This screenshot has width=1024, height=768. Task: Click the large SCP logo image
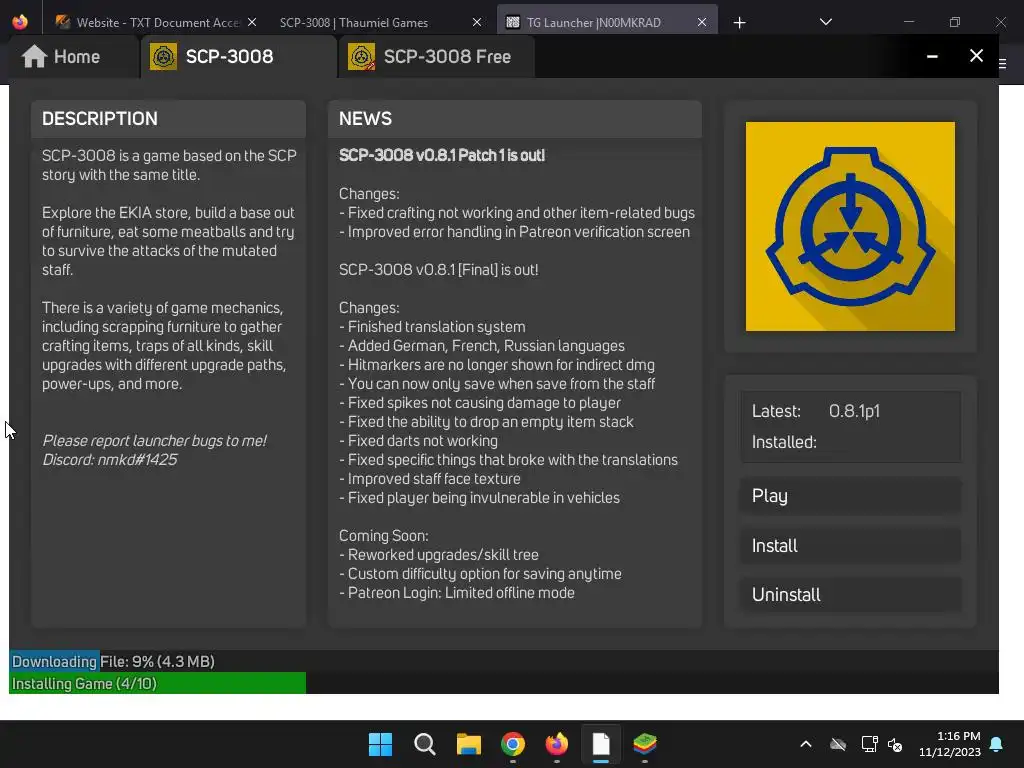tap(850, 227)
